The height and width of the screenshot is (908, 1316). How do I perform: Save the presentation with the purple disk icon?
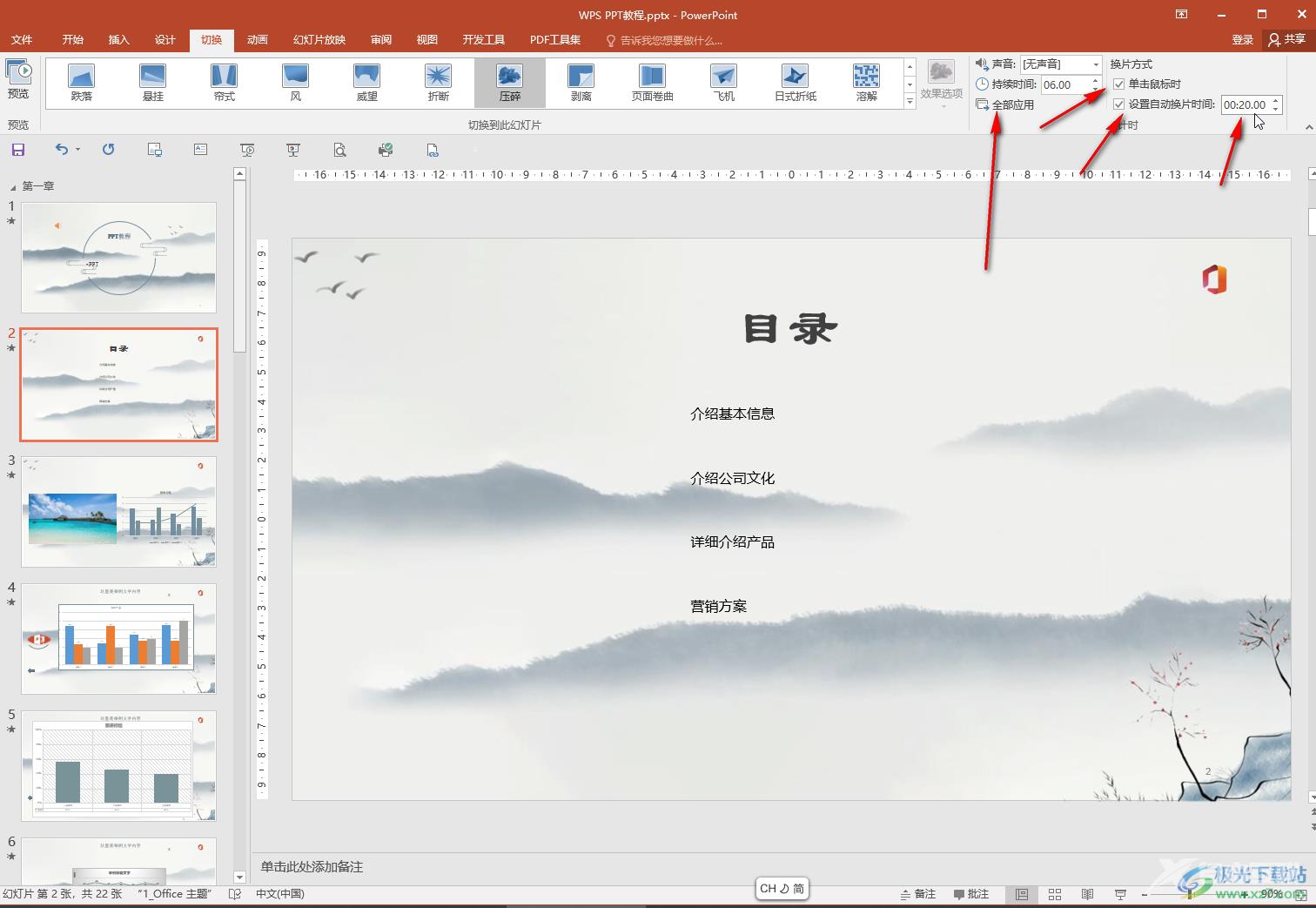tap(18, 150)
